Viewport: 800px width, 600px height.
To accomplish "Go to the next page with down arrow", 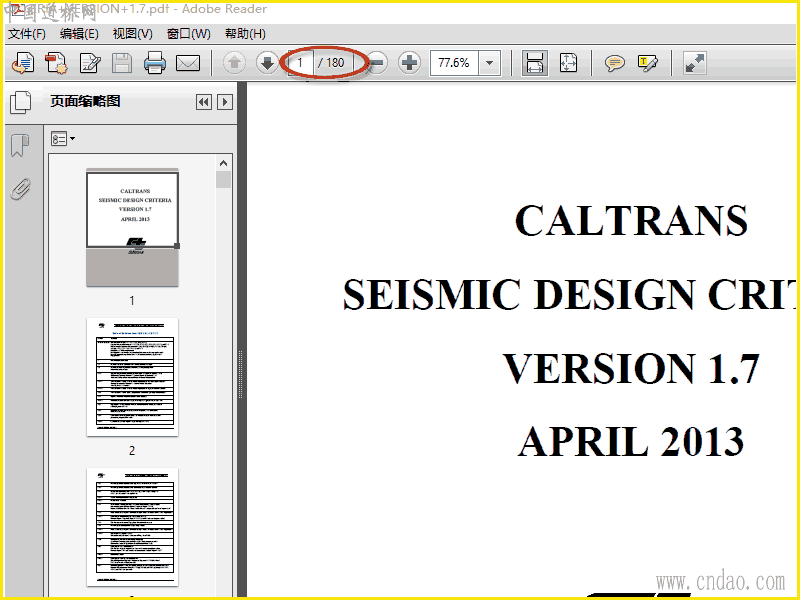I will 267,63.
